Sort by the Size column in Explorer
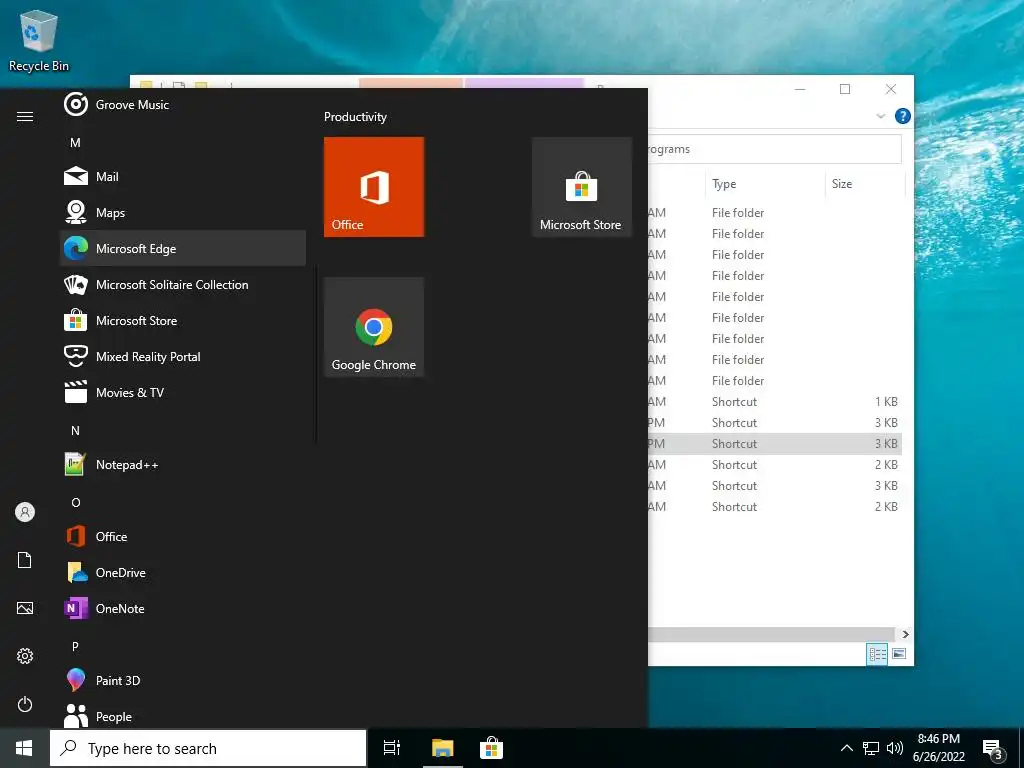Image resolution: width=1024 pixels, height=768 pixels. (x=865, y=184)
